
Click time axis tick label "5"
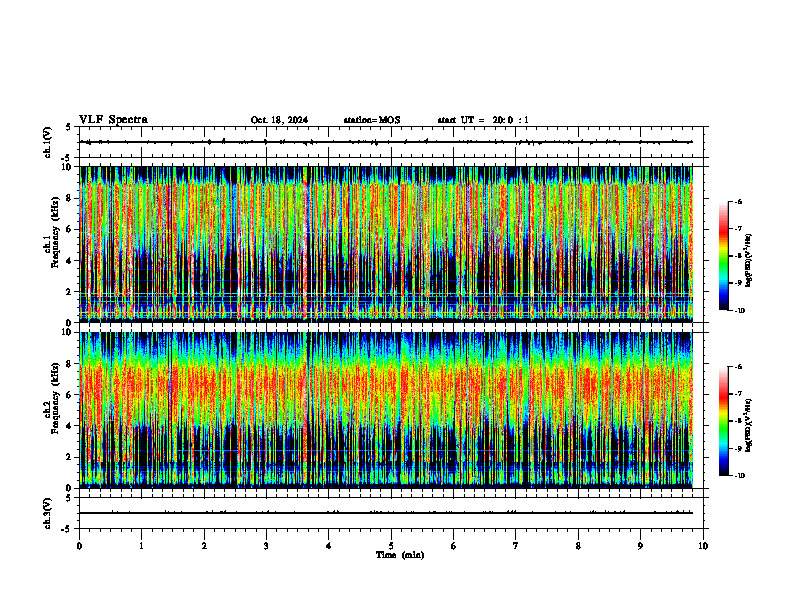pos(391,546)
